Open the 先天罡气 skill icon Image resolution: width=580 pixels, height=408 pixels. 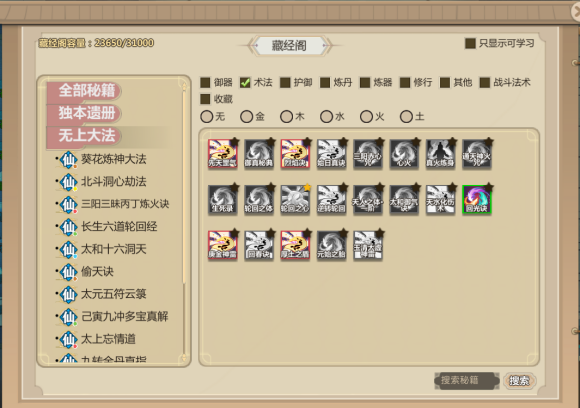point(223,154)
